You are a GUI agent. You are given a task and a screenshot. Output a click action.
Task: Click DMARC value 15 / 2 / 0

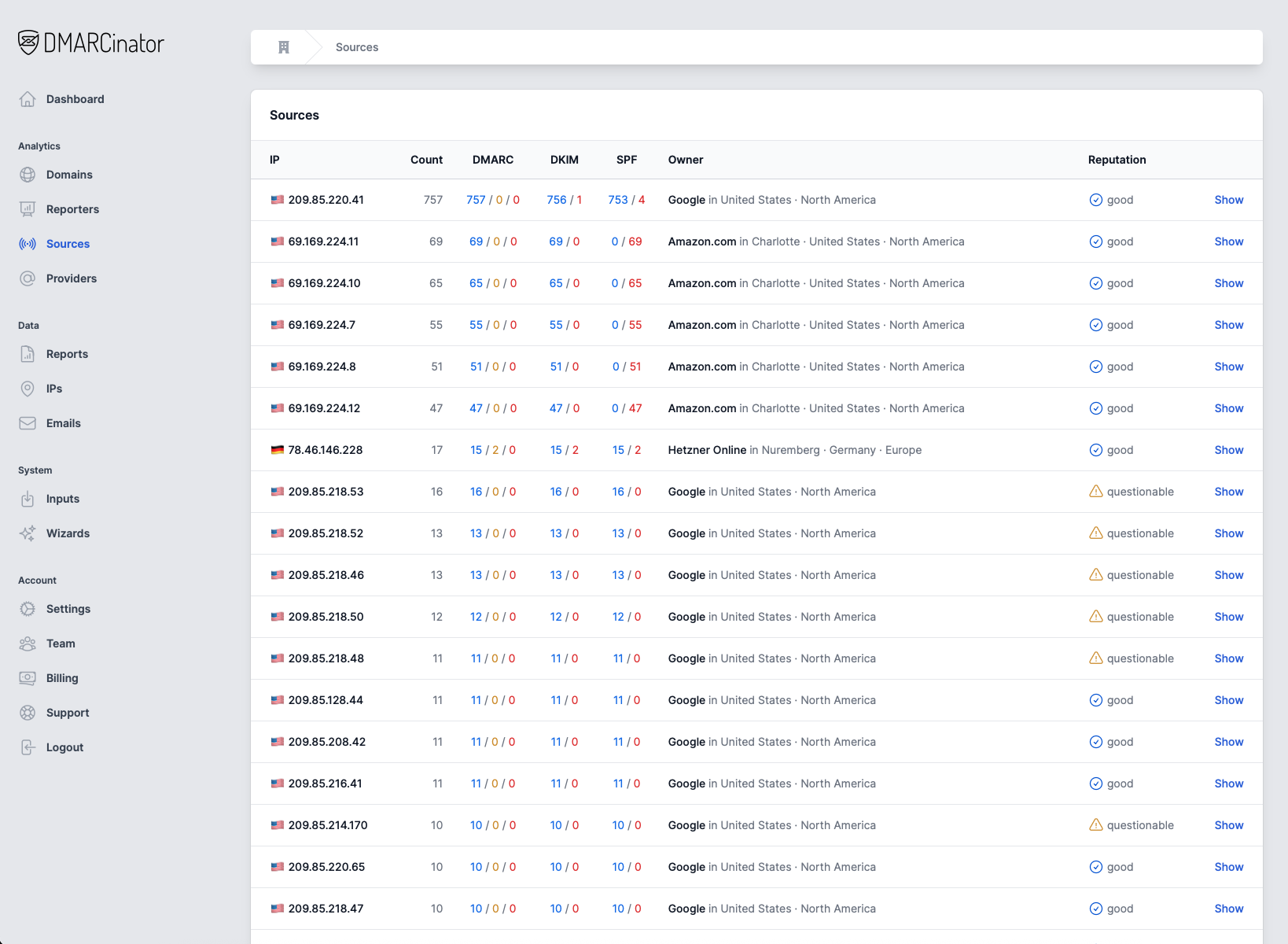pos(493,450)
